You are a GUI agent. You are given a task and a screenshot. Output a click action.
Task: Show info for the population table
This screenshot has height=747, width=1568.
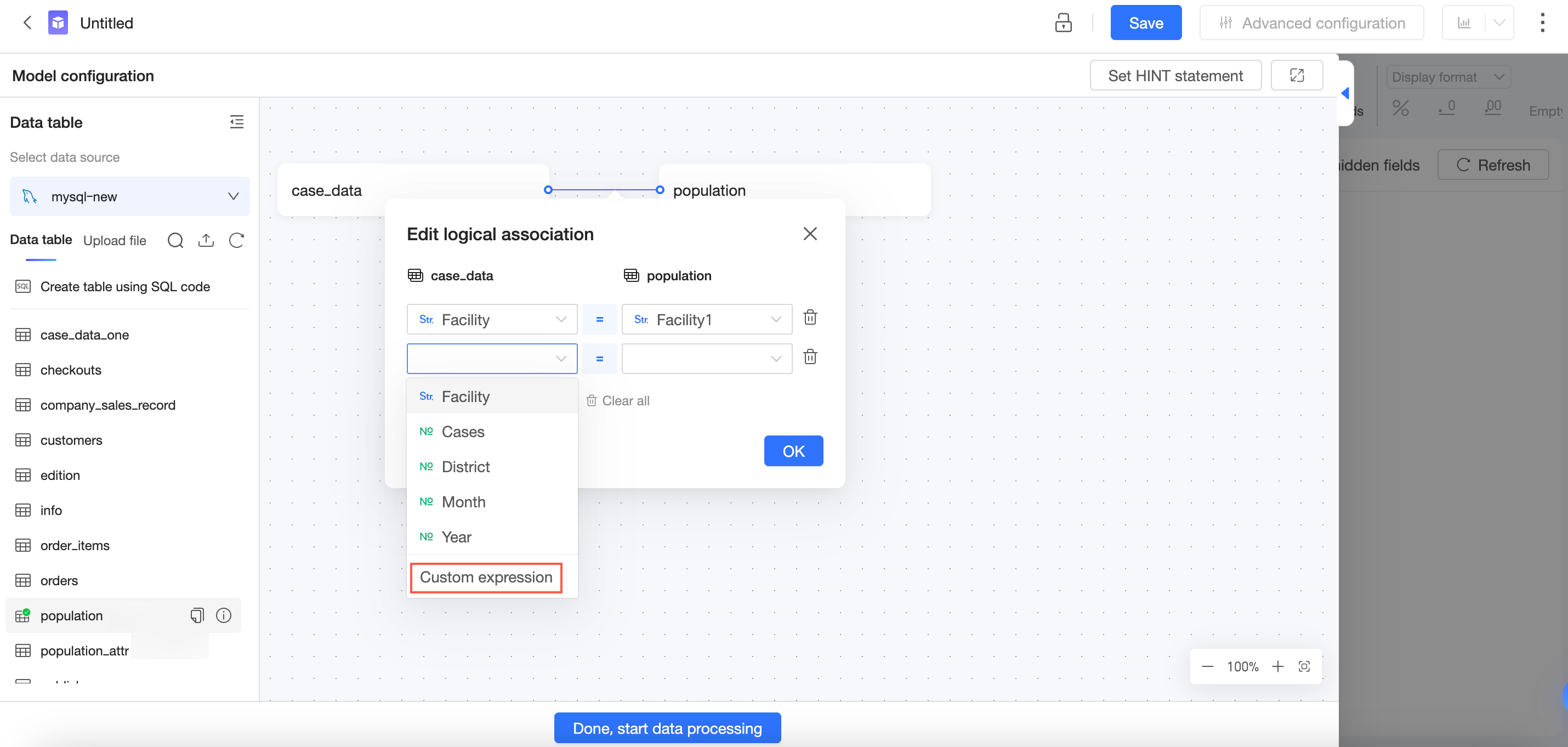click(x=223, y=615)
